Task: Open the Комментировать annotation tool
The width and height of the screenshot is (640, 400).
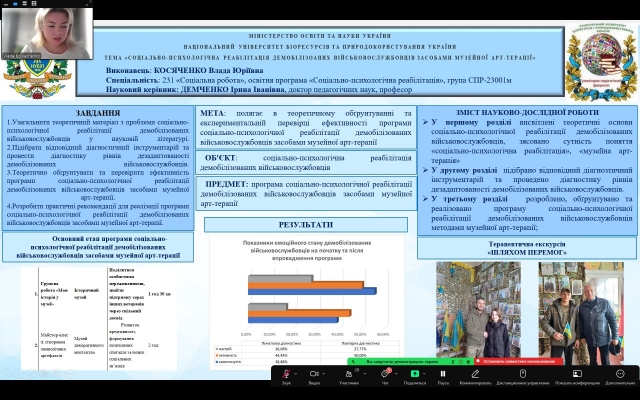Action: [x=475, y=374]
